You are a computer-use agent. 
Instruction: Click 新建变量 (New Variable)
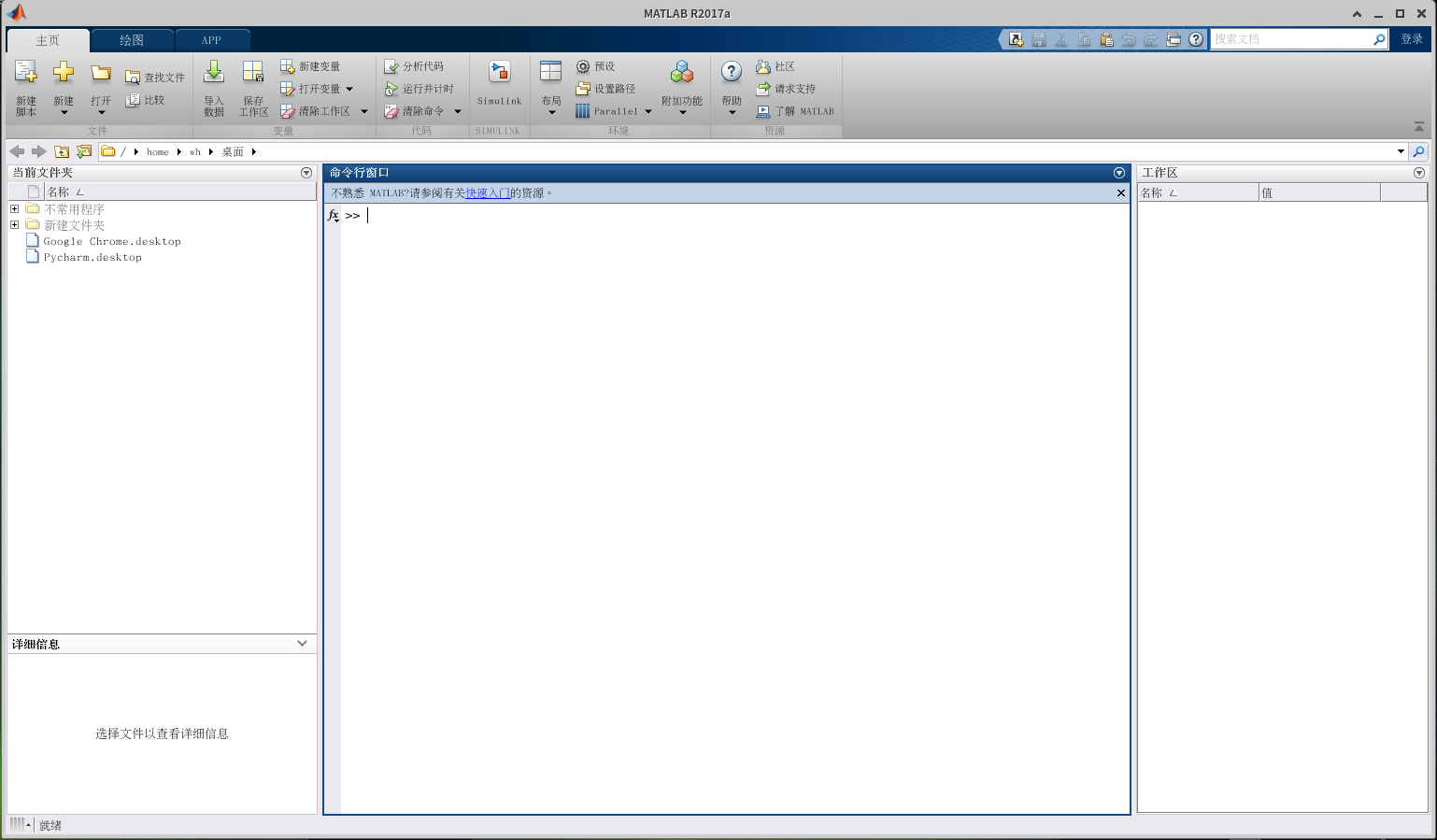tap(310, 66)
